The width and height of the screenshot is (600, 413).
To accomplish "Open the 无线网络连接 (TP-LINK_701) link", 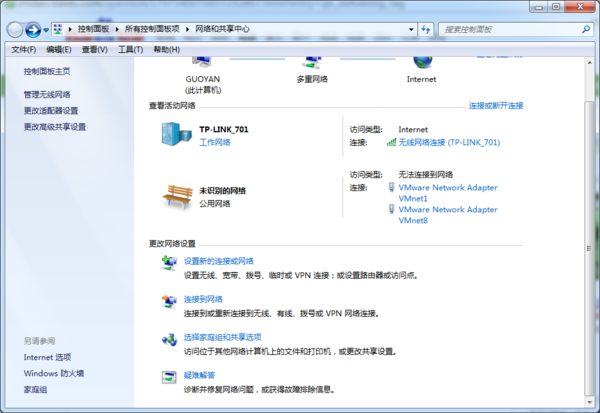I will 448,142.
